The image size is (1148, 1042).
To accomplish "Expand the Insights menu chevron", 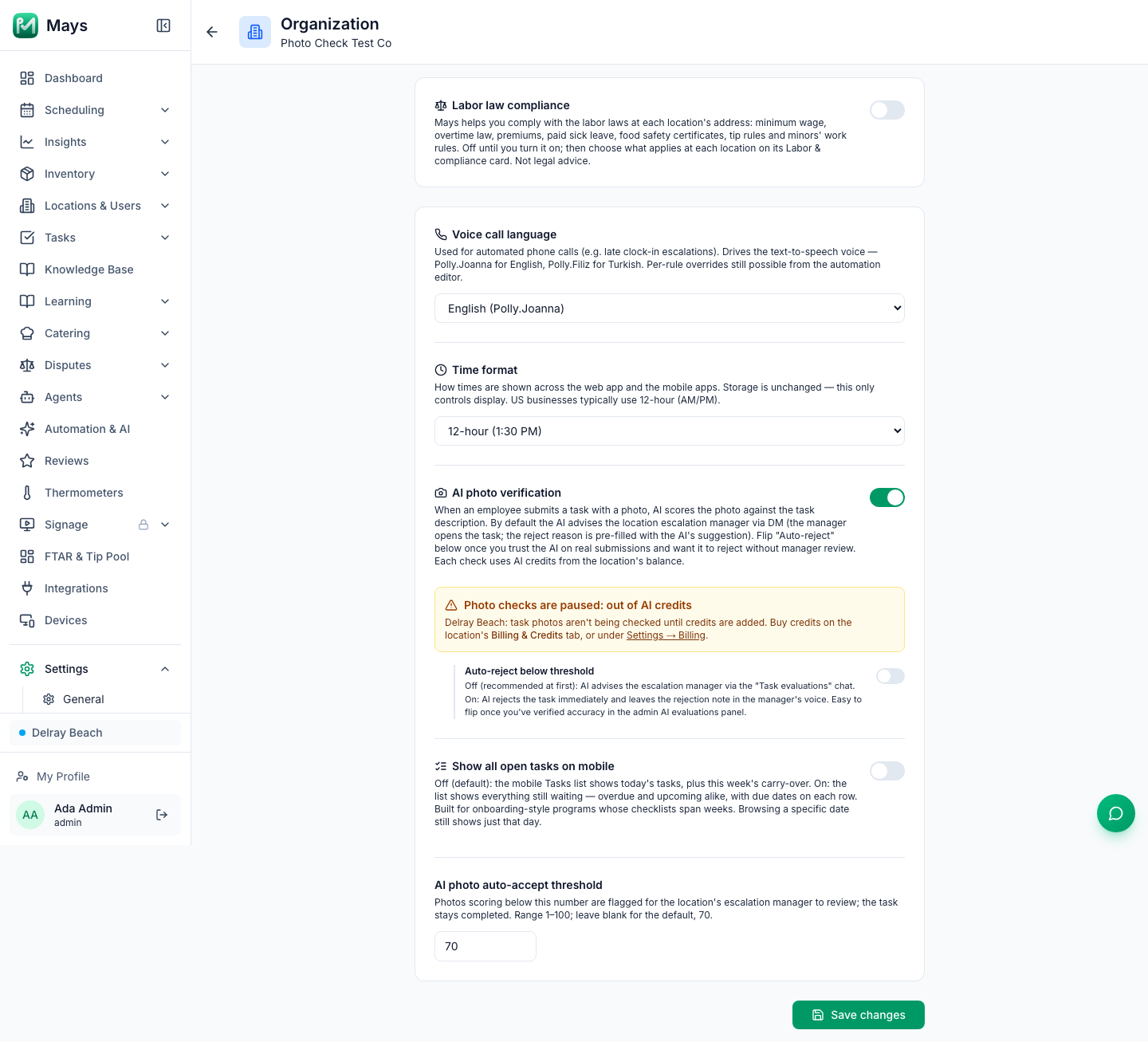I will pos(165,142).
